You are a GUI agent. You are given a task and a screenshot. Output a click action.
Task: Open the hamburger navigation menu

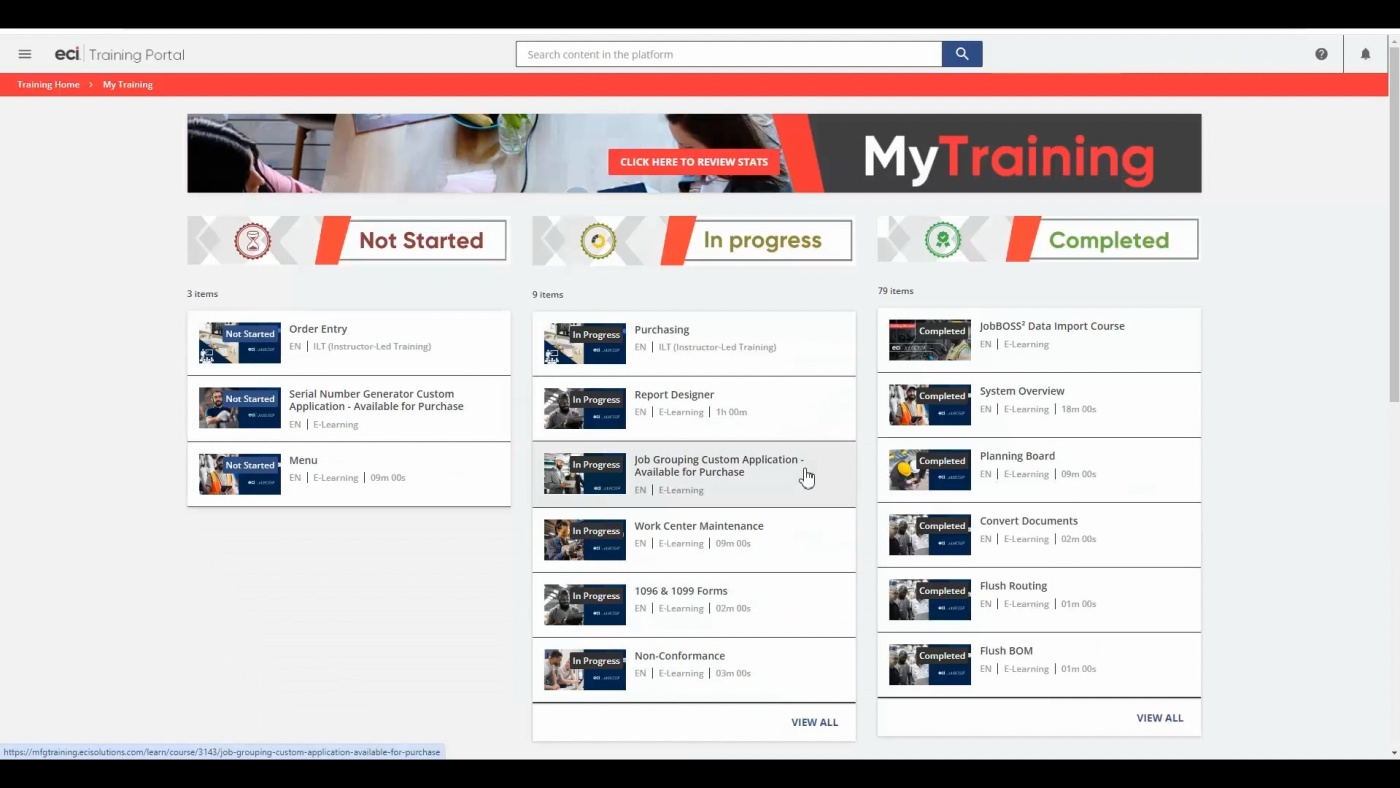click(25, 54)
